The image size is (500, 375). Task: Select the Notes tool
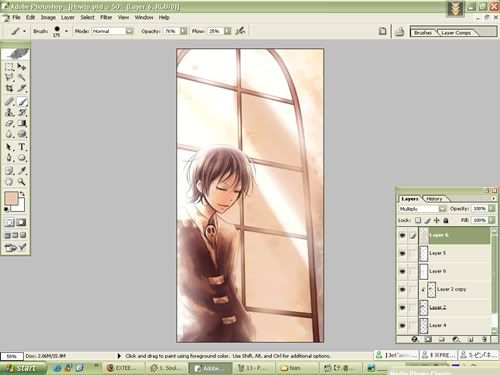pos(9,171)
